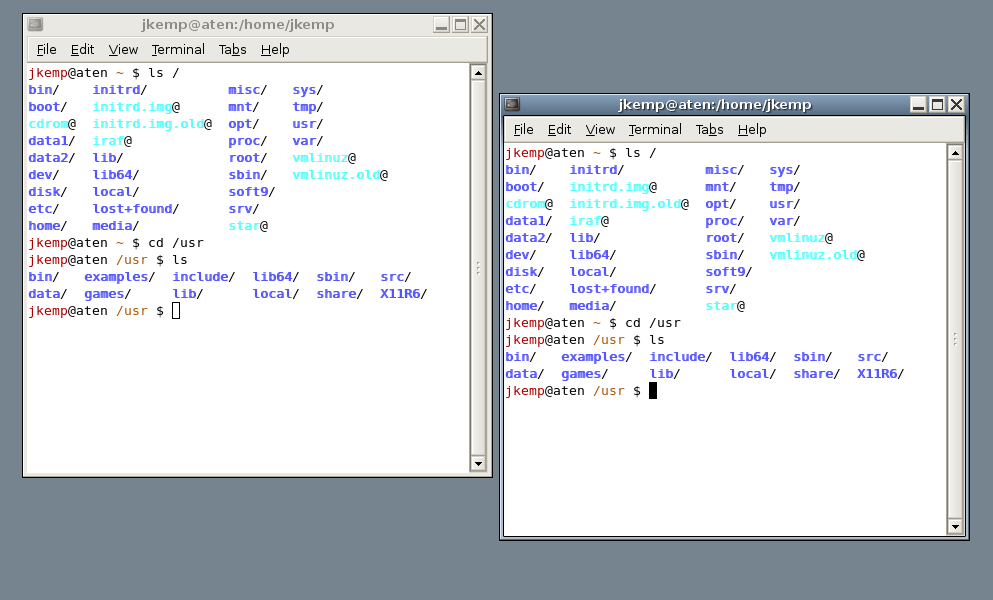Open Help menu in left terminal window
This screenshot has height=600, width=993.
click(x=275, y=49)
